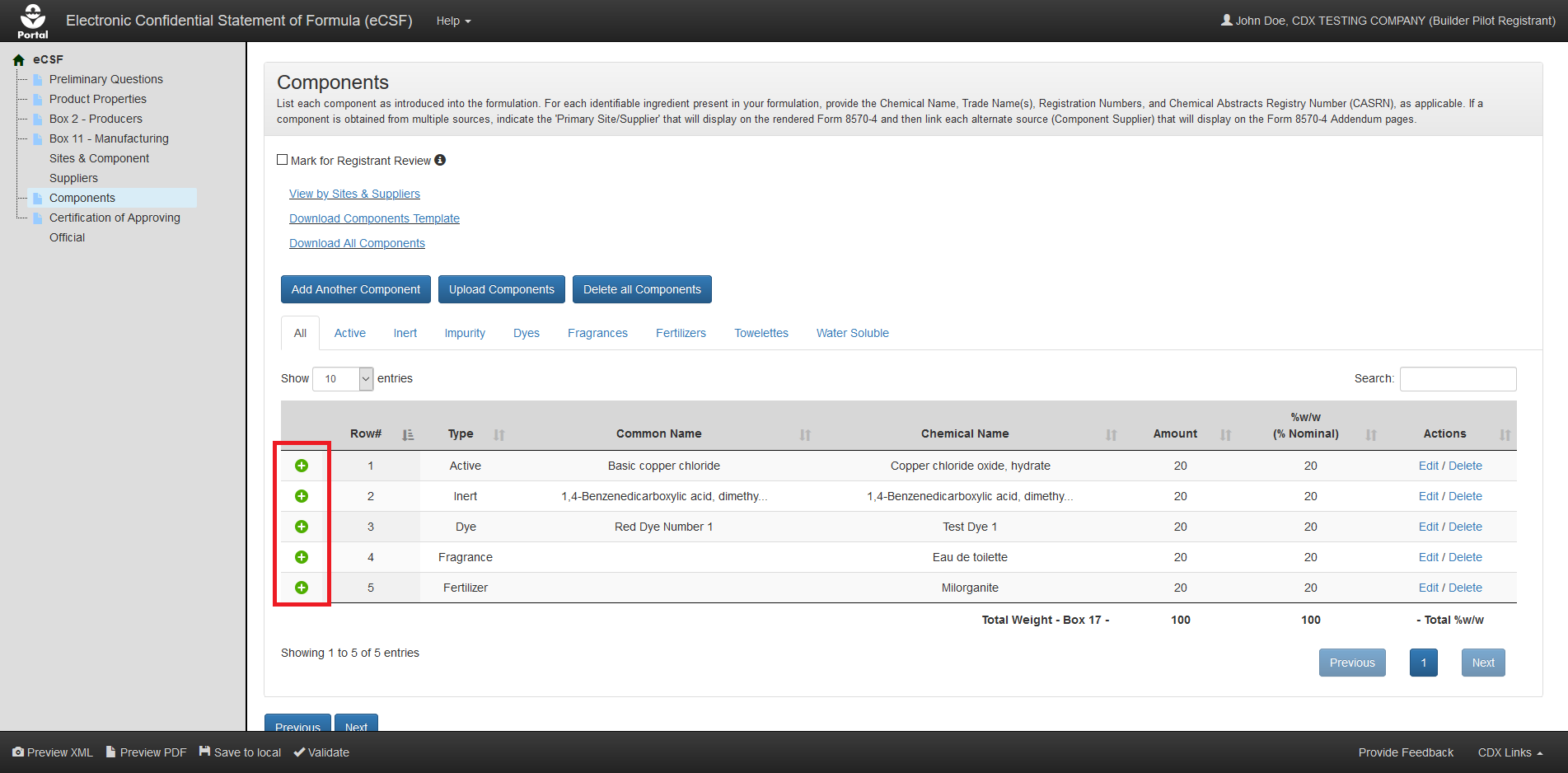
Task: Expand row 3 Red Dye plus icon
Action: coord(302,527)
